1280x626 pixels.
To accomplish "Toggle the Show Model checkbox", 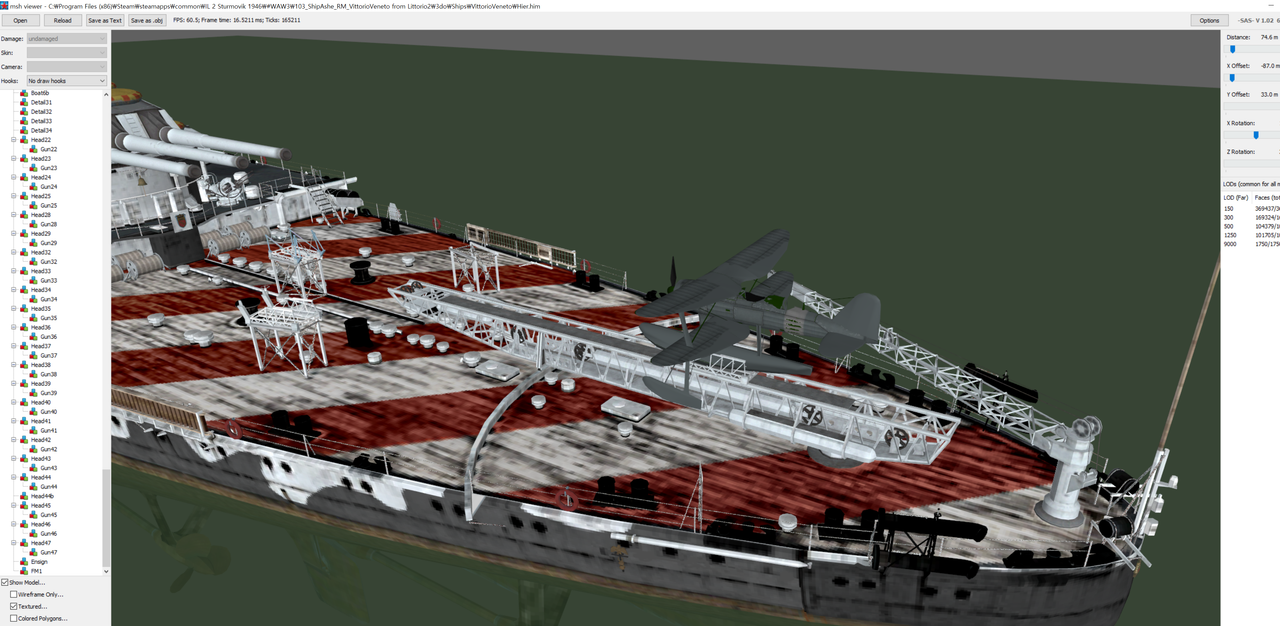I will pos(5,582).
